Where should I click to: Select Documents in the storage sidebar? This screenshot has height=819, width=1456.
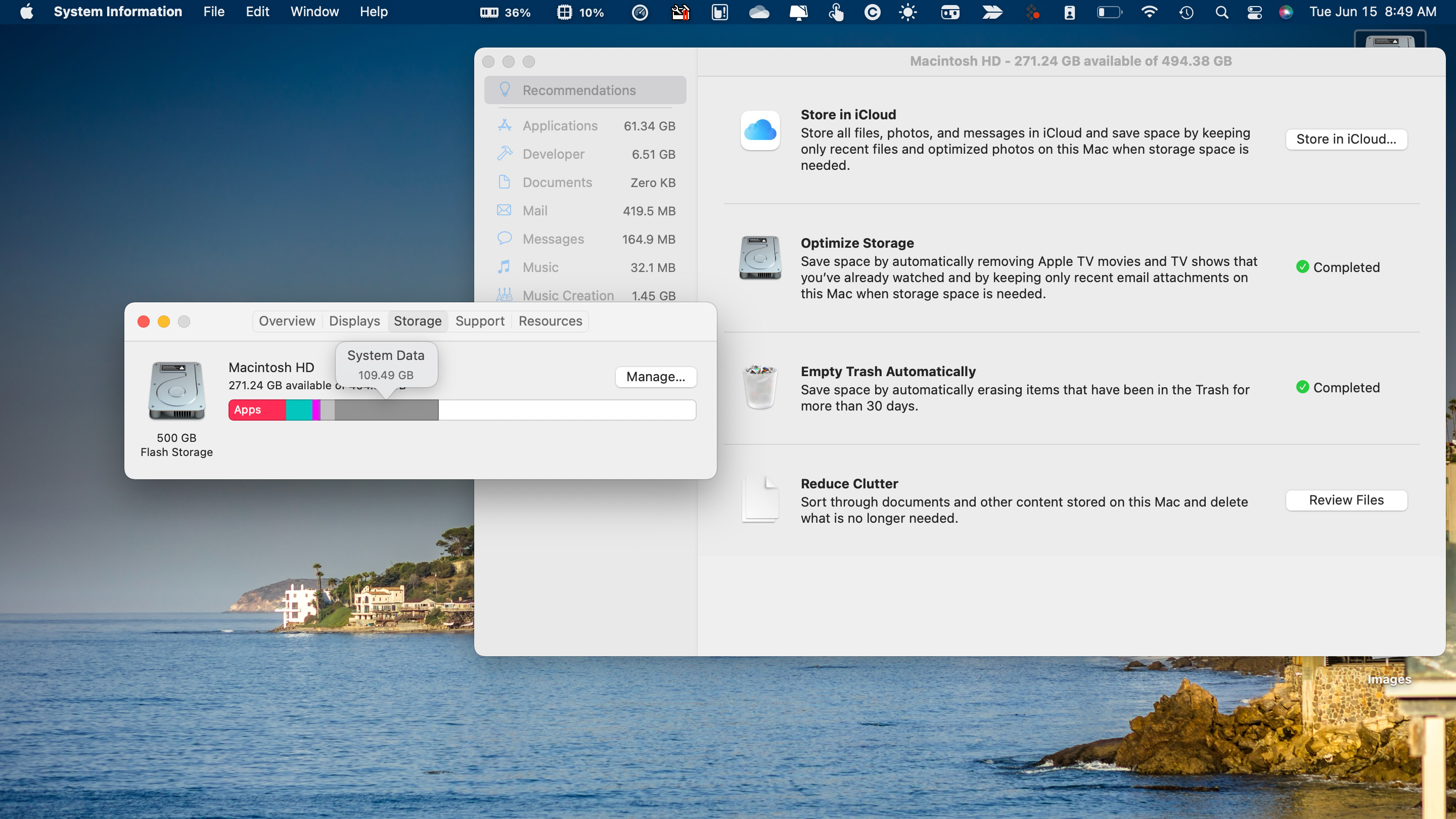pyautogui.click(x=585, y=183)
